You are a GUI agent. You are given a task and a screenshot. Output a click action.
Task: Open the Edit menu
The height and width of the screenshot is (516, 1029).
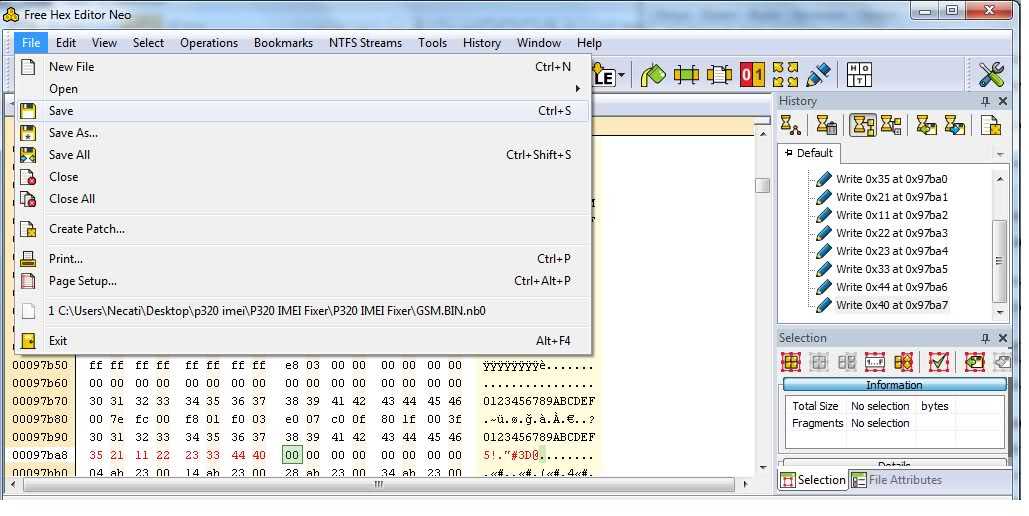pyautogui.click(x=66, y=43)
